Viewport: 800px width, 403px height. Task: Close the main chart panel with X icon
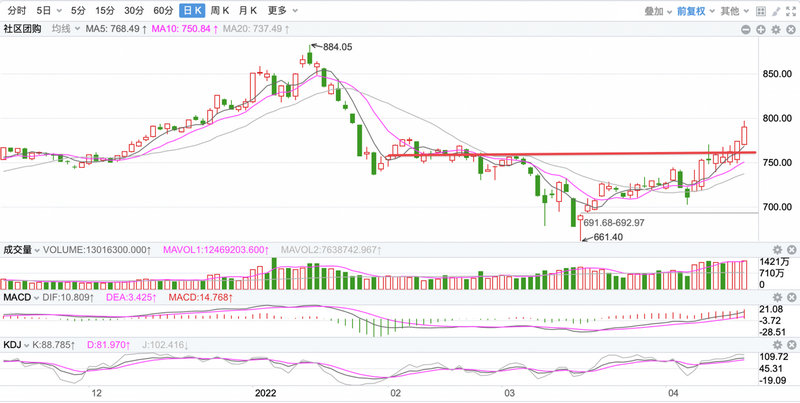coord(792,30)
